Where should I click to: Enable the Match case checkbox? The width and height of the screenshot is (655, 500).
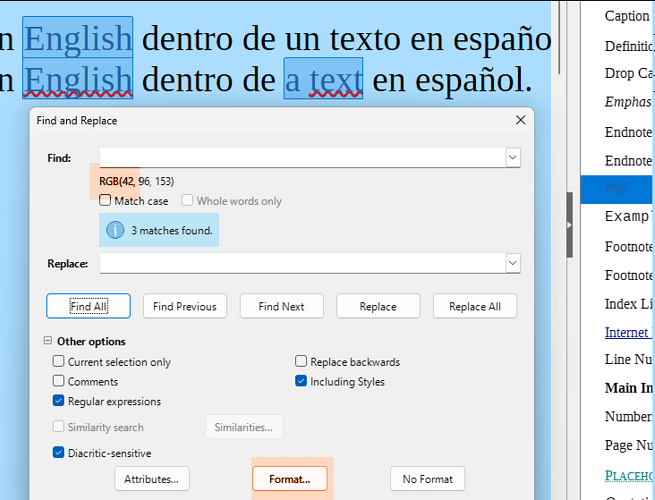point(105,201)
